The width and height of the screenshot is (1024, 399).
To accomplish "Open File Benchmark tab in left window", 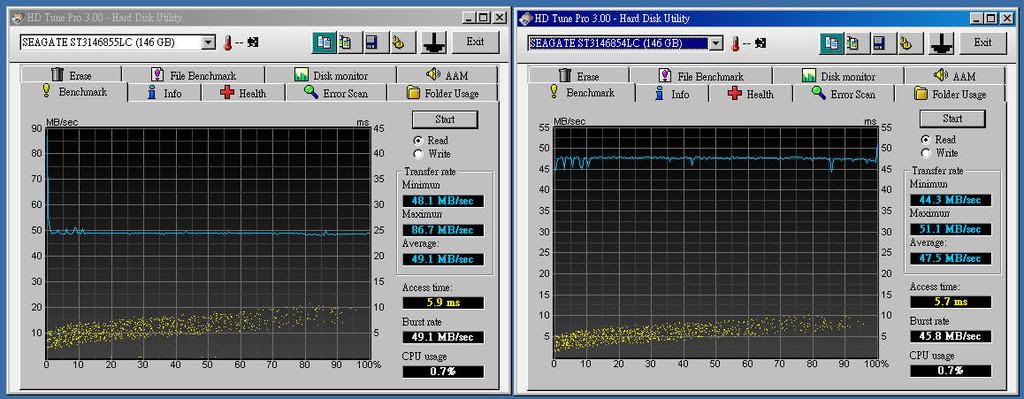I will 193,75.
